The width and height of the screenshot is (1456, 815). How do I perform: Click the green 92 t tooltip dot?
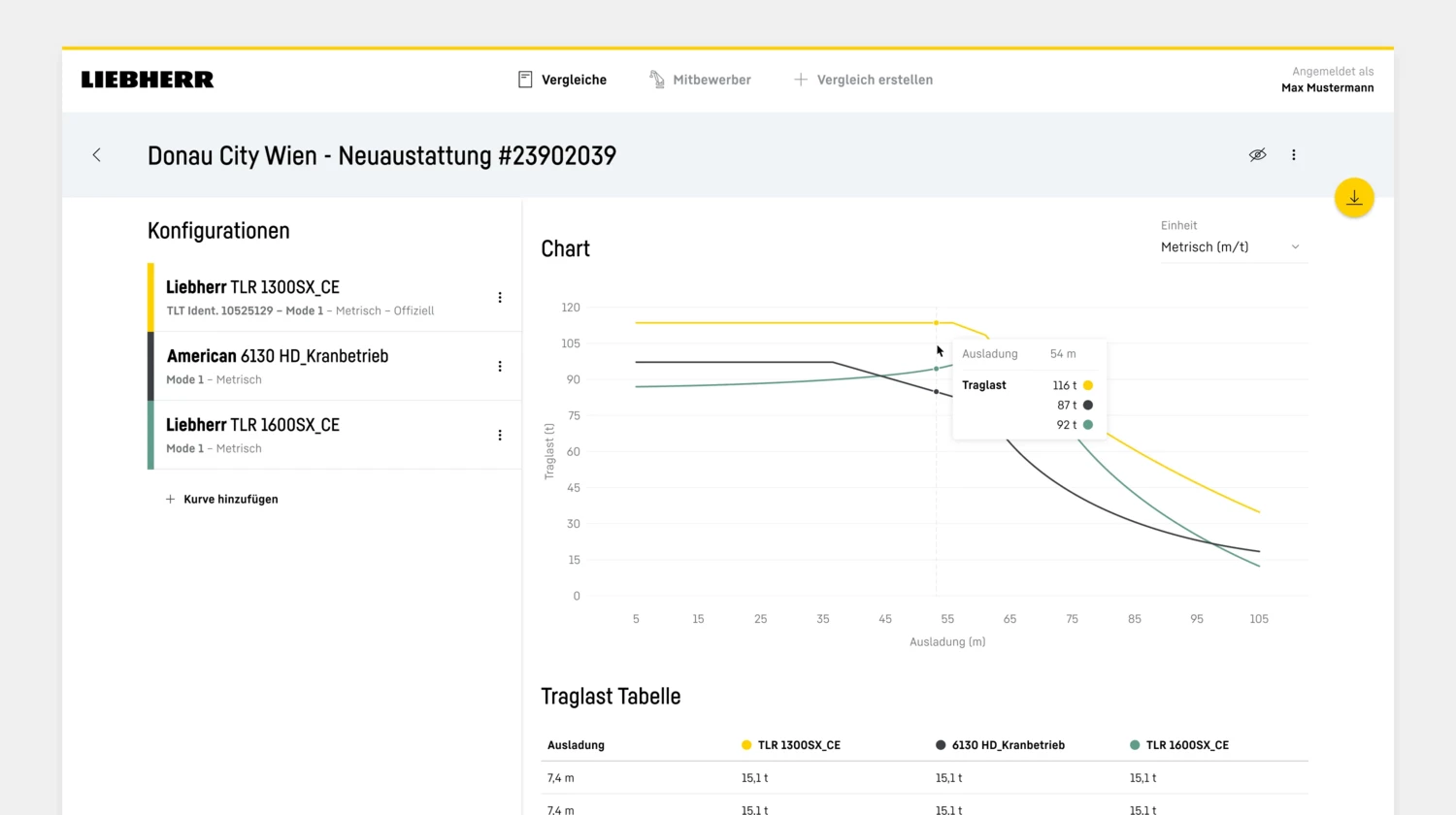pyautogui.click(x=1088, y=424)
